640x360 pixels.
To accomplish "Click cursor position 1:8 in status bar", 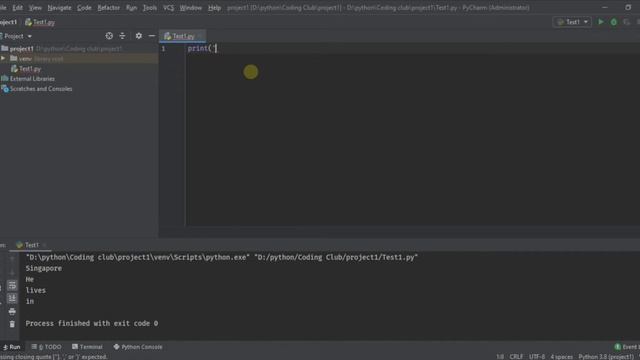I will pyautogui.click(x=500, y=357).
